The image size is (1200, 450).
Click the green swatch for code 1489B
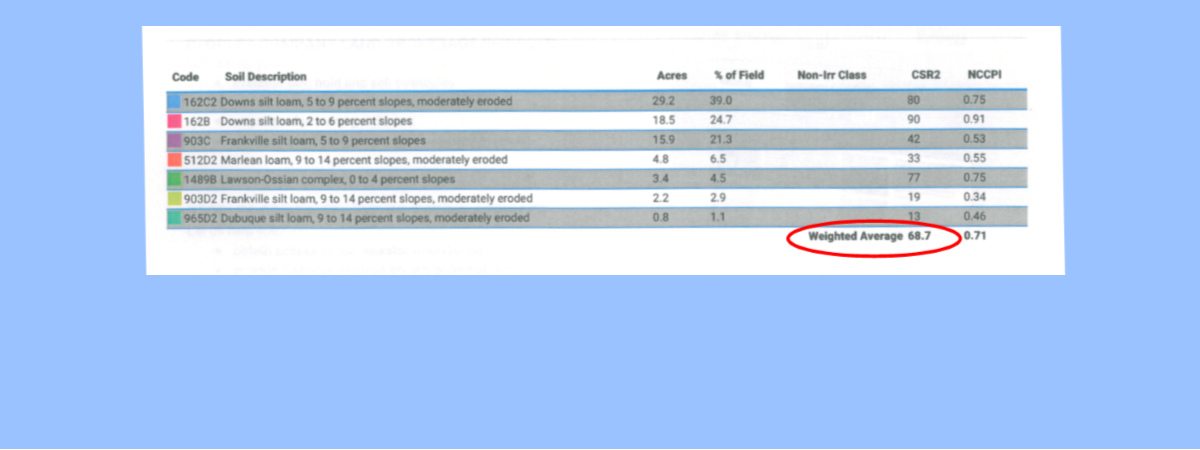pyautogui.click(x=174, y=179)
